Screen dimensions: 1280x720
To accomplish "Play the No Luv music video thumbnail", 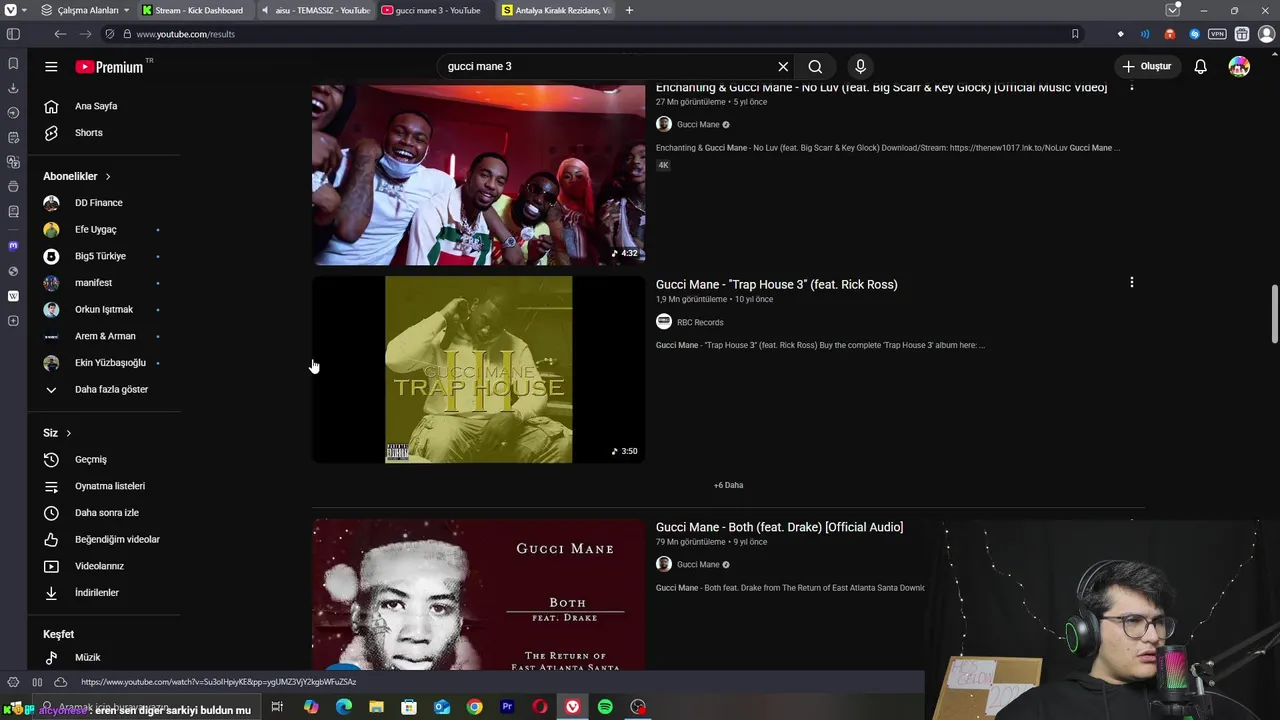I will click(478, 174).
